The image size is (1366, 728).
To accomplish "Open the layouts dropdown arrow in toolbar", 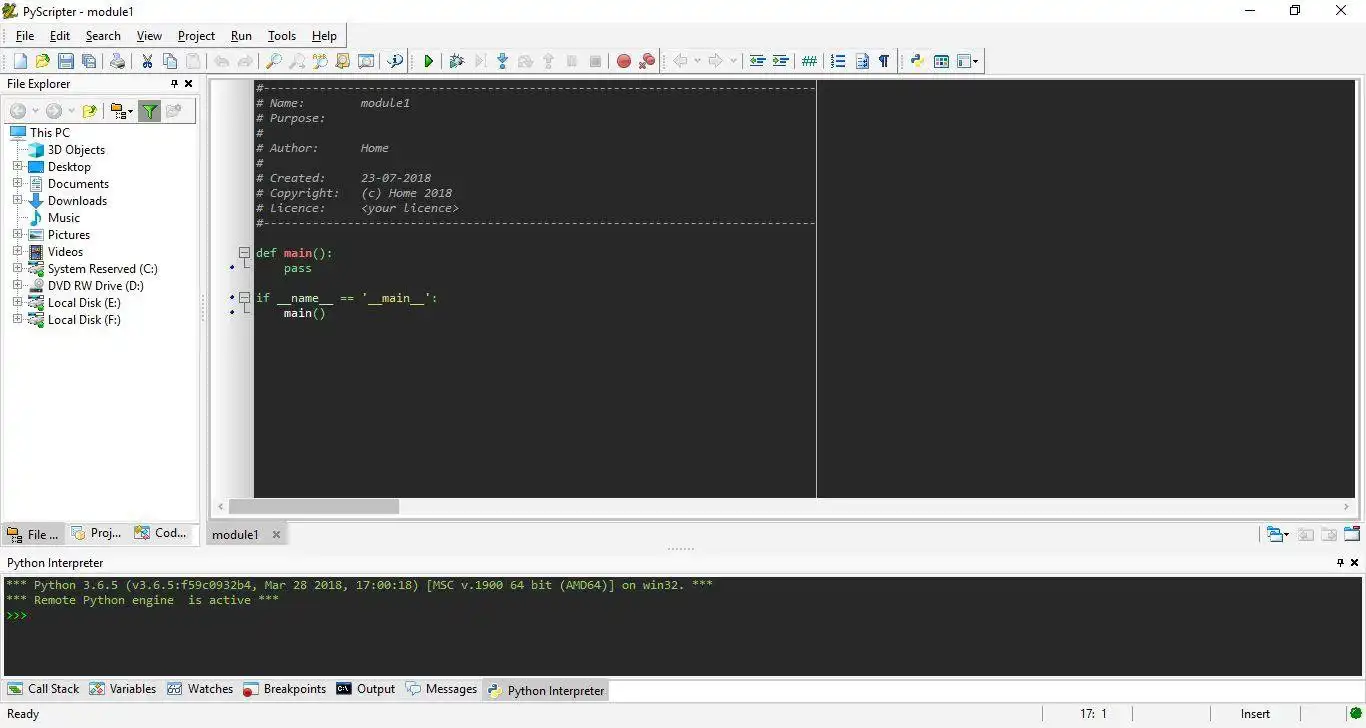I will click(x=976, y=61).
